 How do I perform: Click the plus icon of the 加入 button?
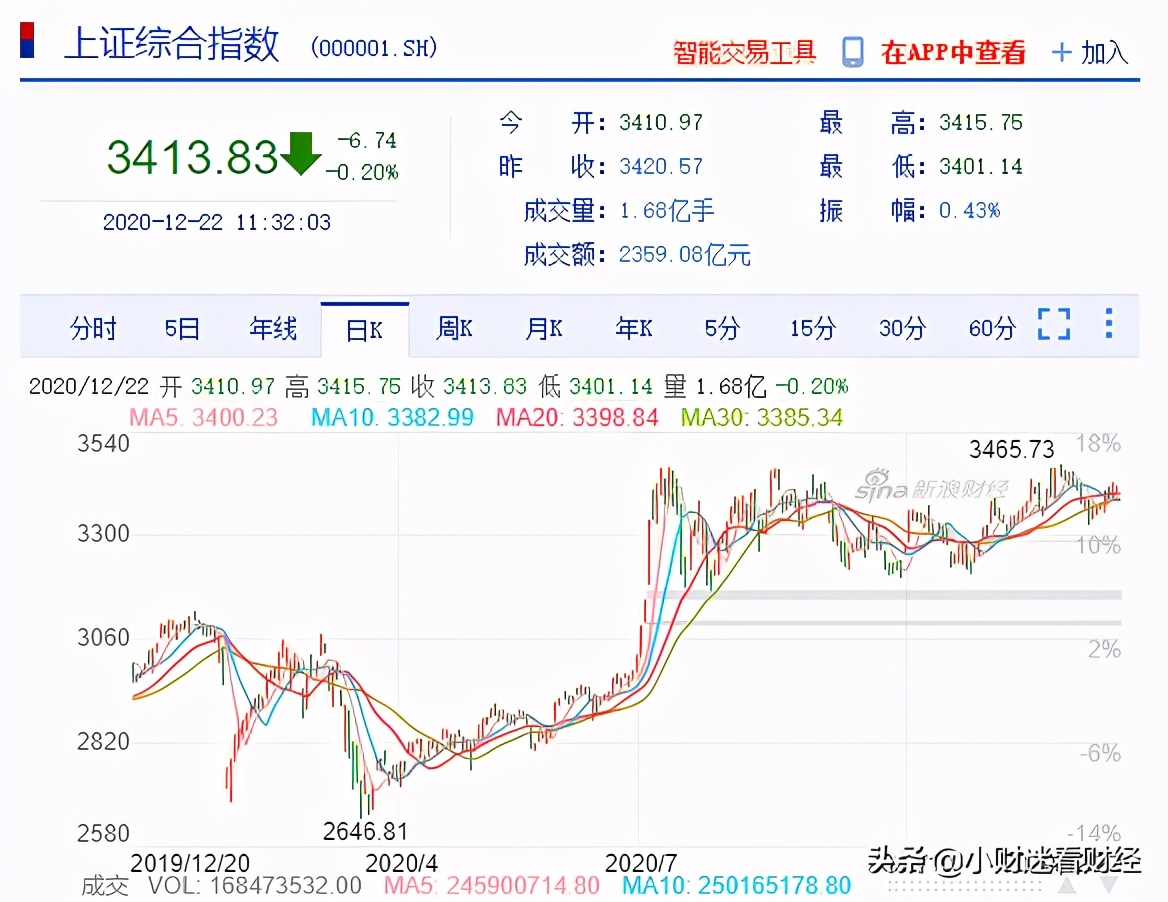click(x=1059, y=53)
